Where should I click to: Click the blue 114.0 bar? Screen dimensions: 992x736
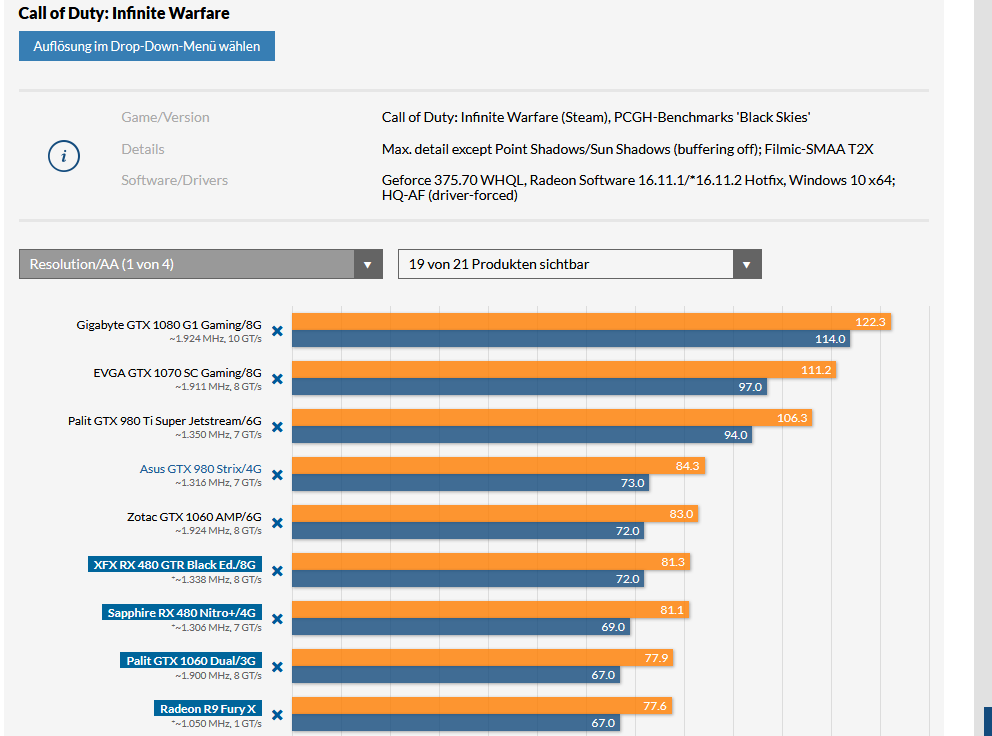click(571, 339)
